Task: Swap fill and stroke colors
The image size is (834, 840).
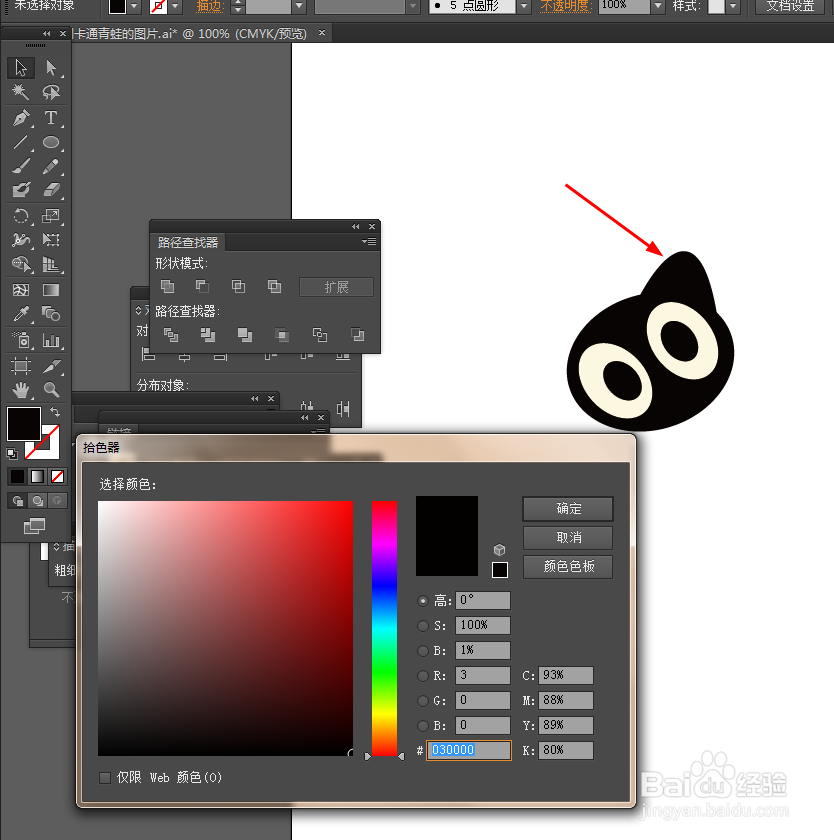Action: (x=55, y=411)
